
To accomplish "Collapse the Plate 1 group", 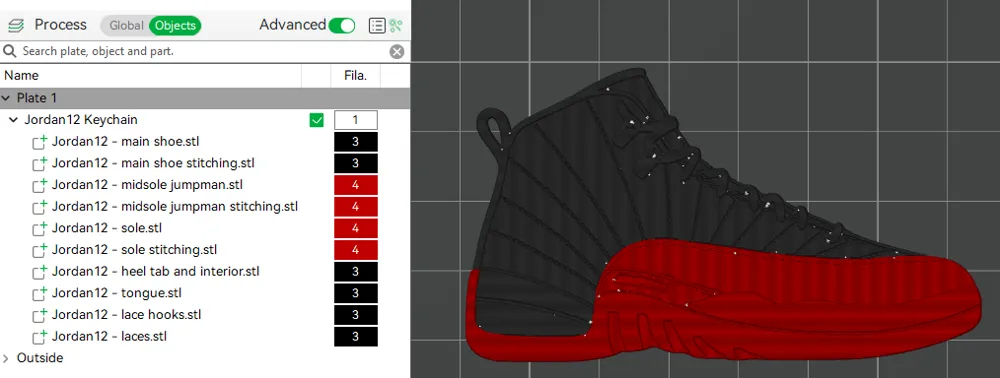I will (x=6, y=98).
